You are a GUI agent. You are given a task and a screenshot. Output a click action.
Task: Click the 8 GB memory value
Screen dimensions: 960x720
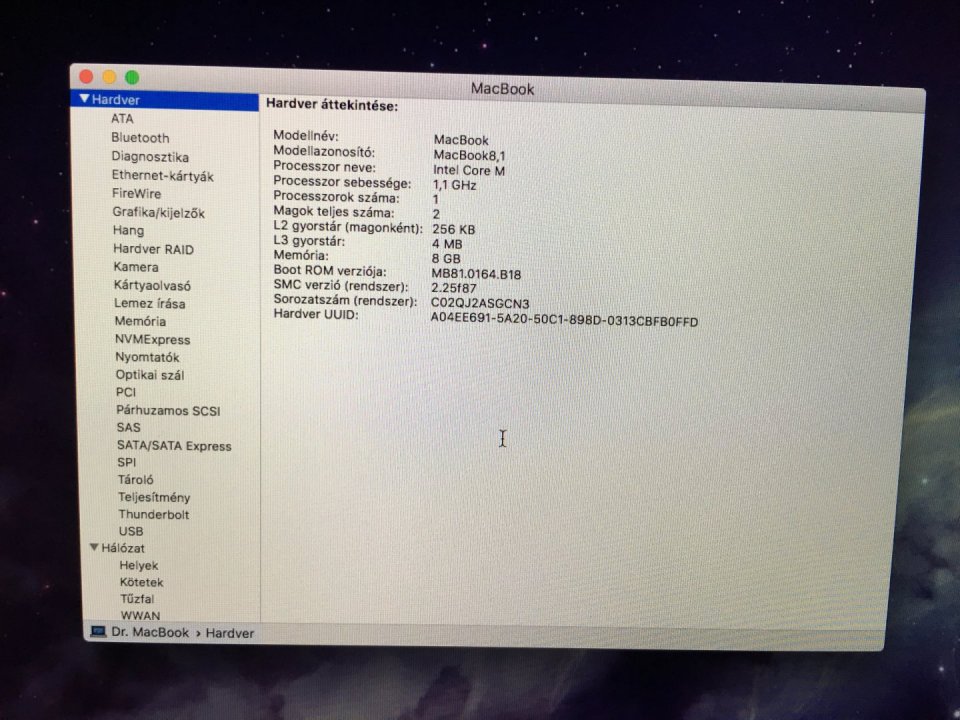coord(446,258)
